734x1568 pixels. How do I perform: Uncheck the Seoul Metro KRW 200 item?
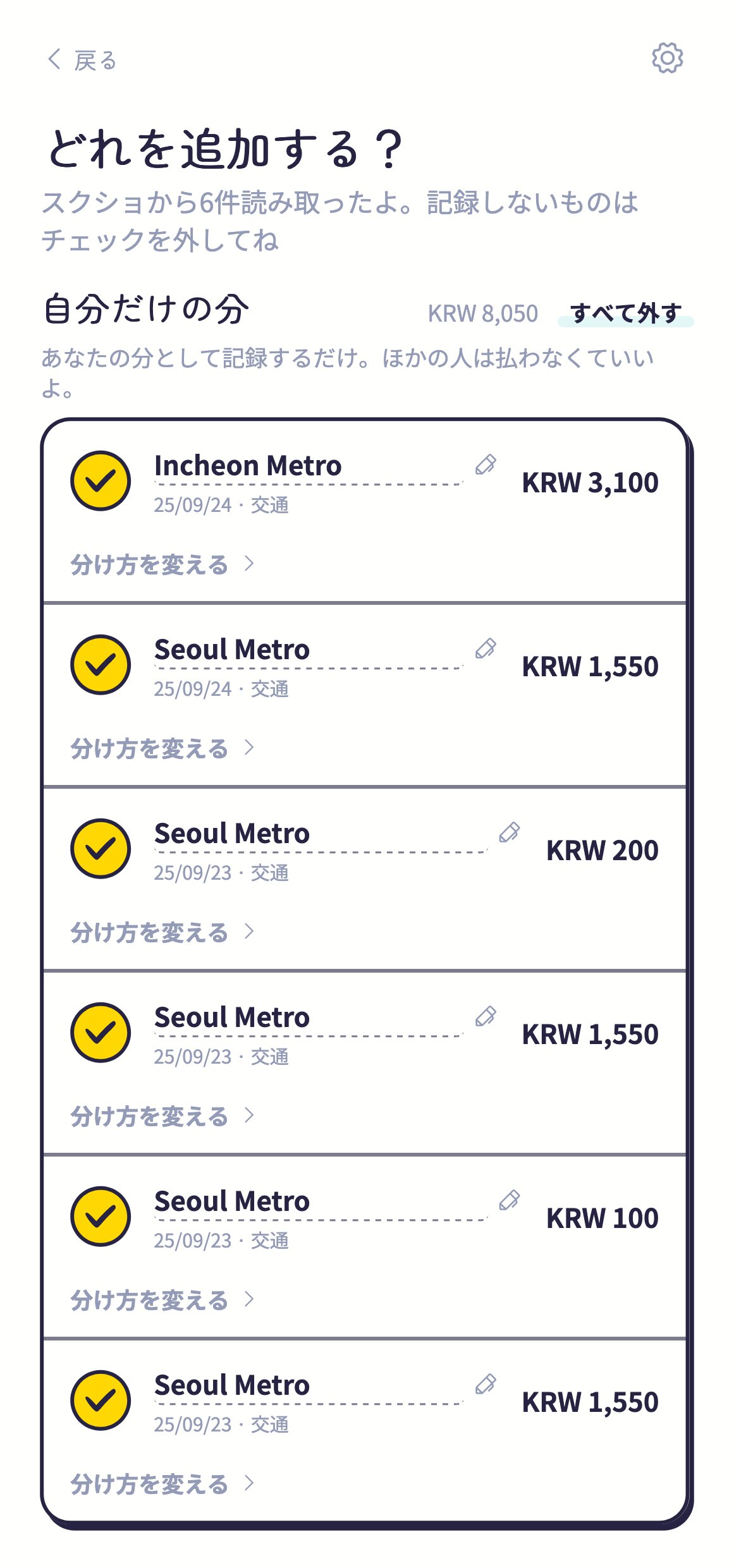[x=101, y=849]
